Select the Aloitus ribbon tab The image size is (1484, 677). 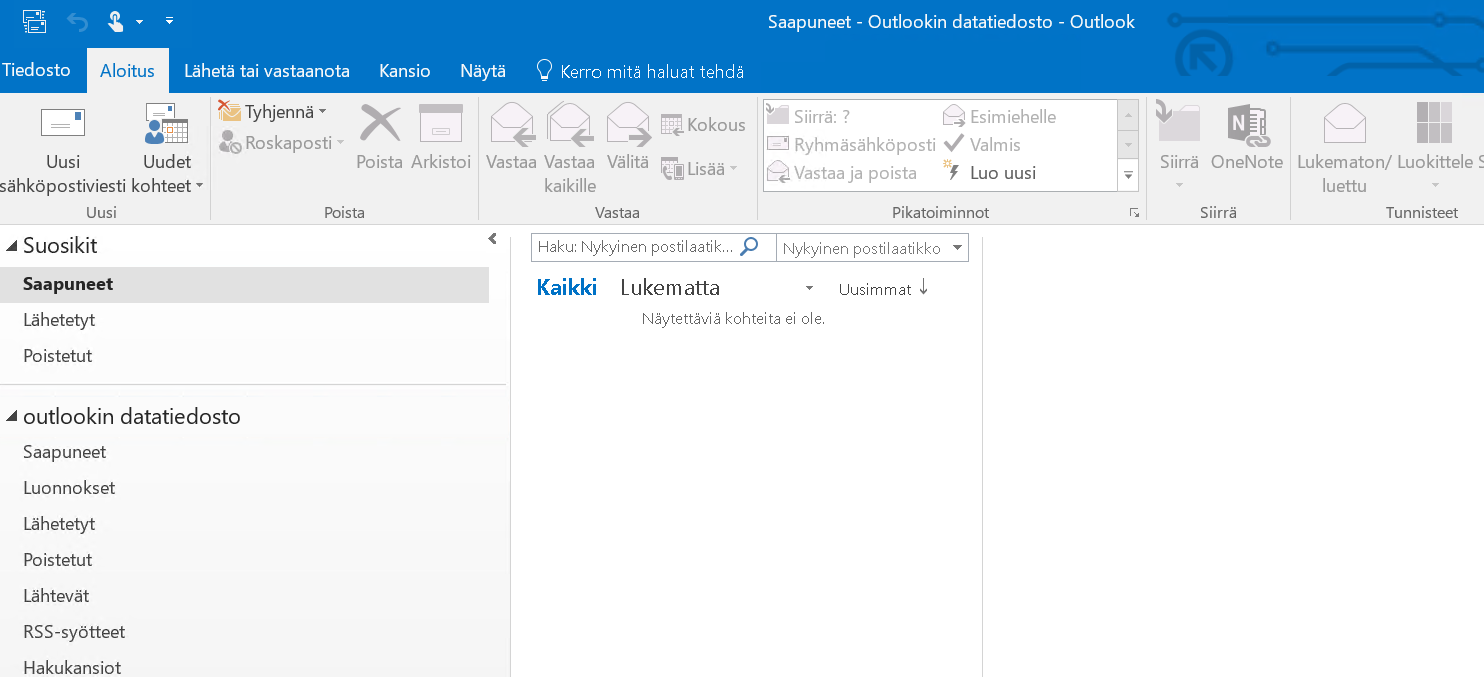(128, 71)
